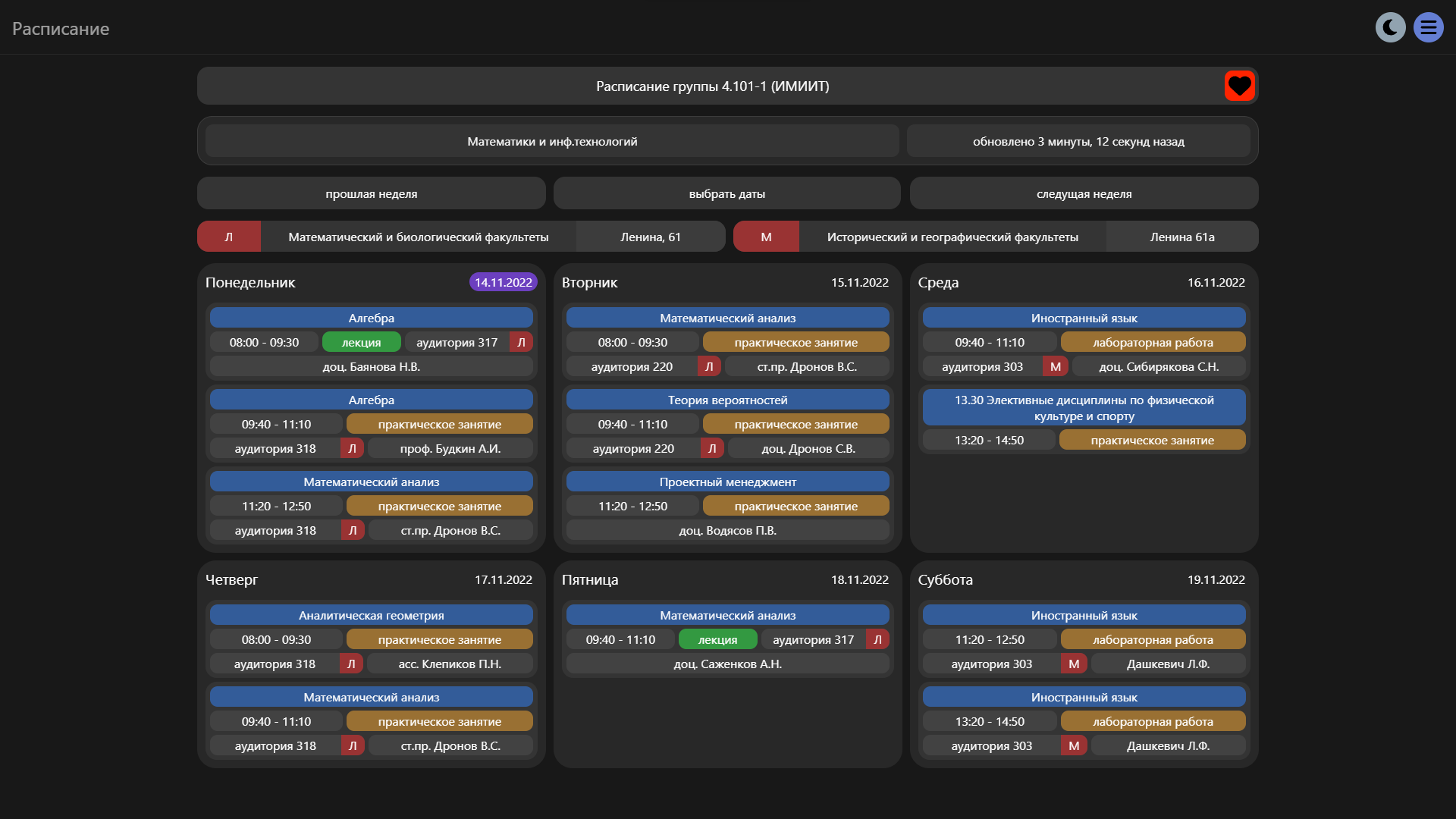Open доц. Водясов П.В. teacher link
Image resolution: width=1456 pixels, height=819 pixels.
[728, 530]
